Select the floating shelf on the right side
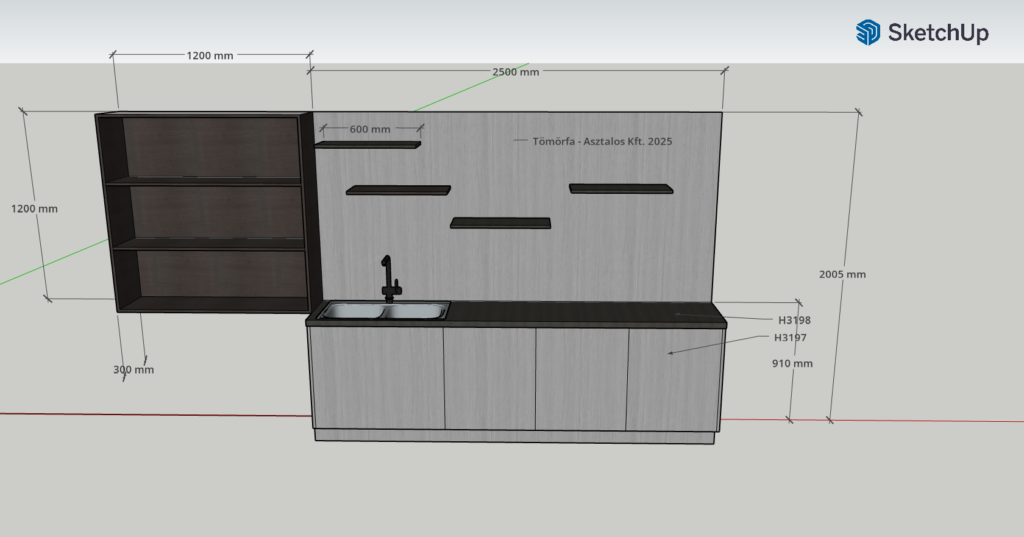The height and width of the screenshot is (537, 1024). pos(619,188)
